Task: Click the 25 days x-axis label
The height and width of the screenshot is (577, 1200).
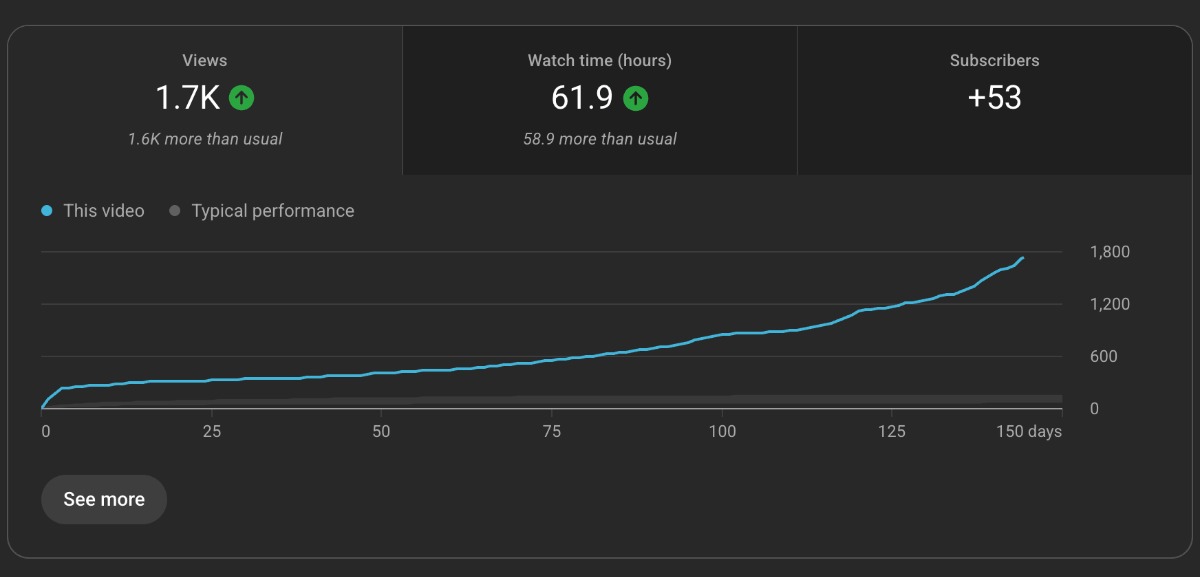Action: tap(211, 432)
